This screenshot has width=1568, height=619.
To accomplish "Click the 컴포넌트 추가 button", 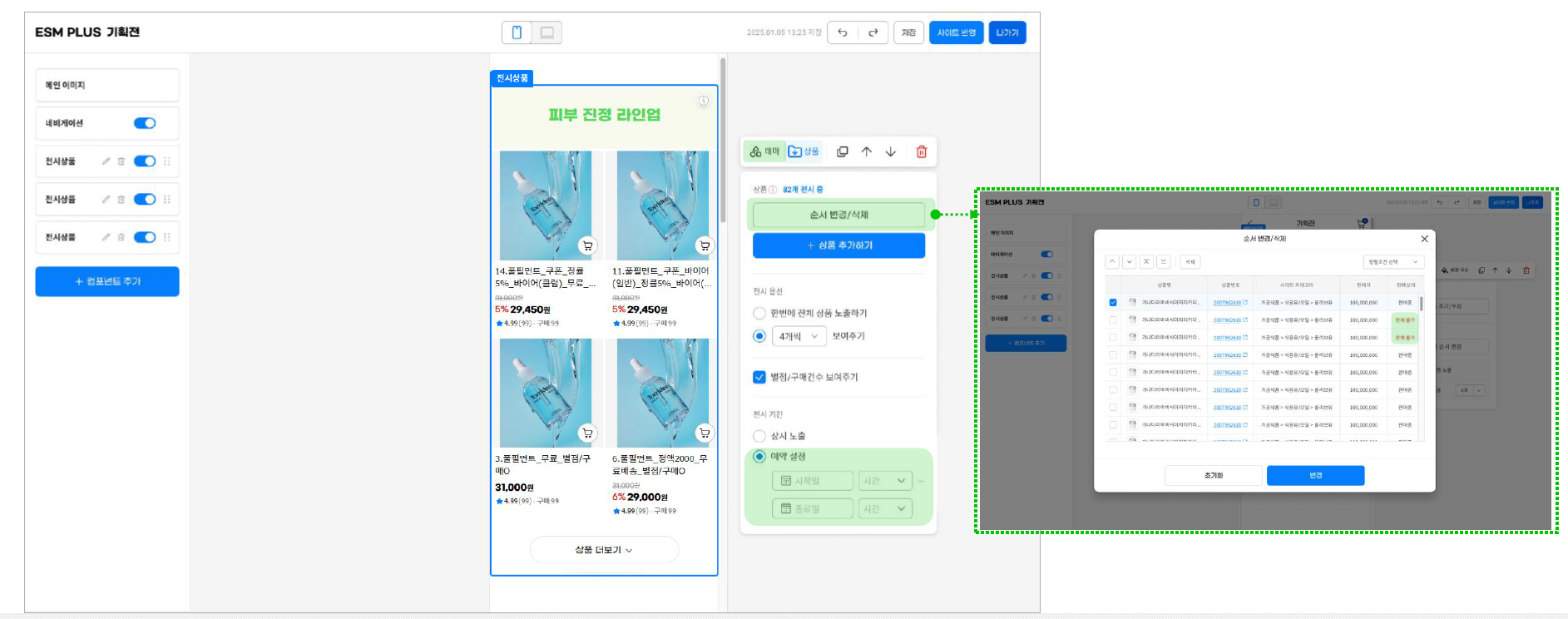I will [107, 281].
